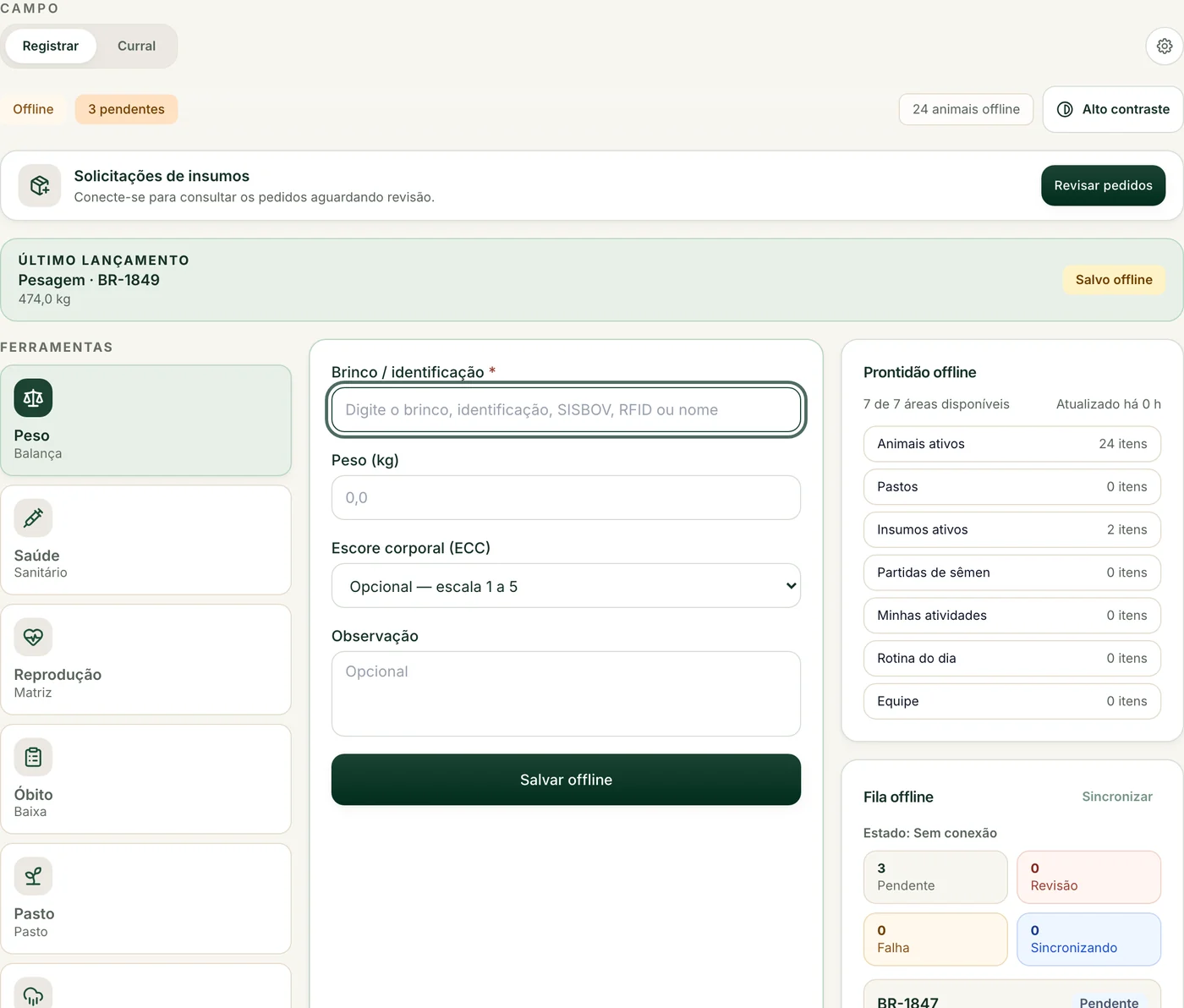Open settings via the gear icon
Screen dimensions: 1184x1008
tap(1165, 46)
